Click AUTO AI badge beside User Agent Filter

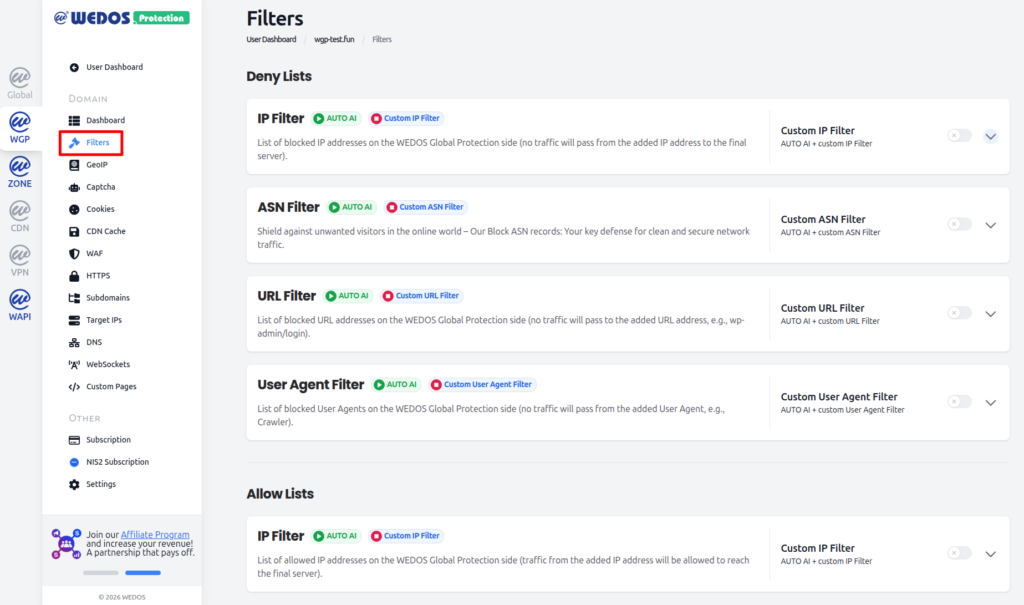396,385
